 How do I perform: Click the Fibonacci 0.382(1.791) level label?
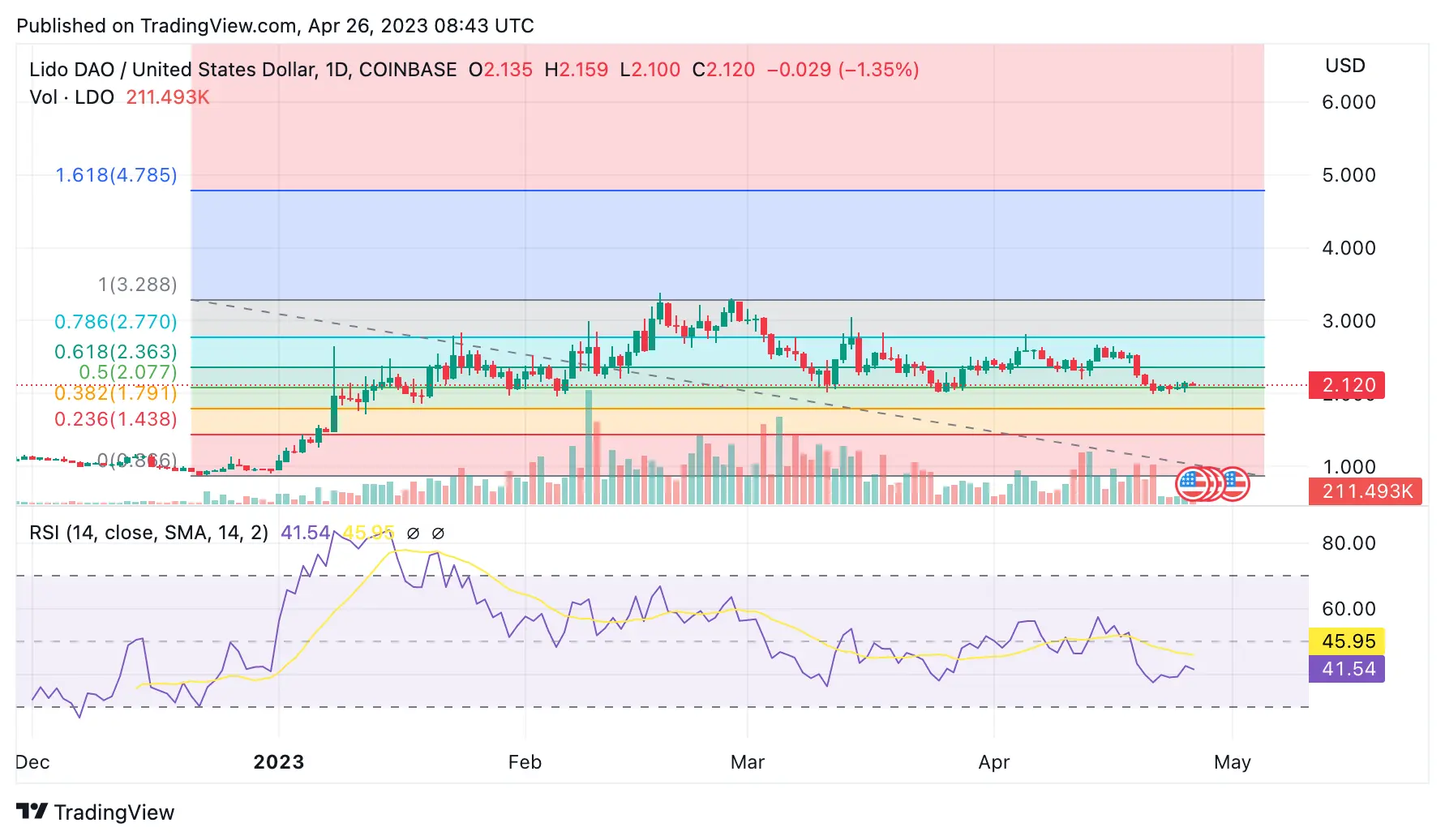click(x=116, y=393)
